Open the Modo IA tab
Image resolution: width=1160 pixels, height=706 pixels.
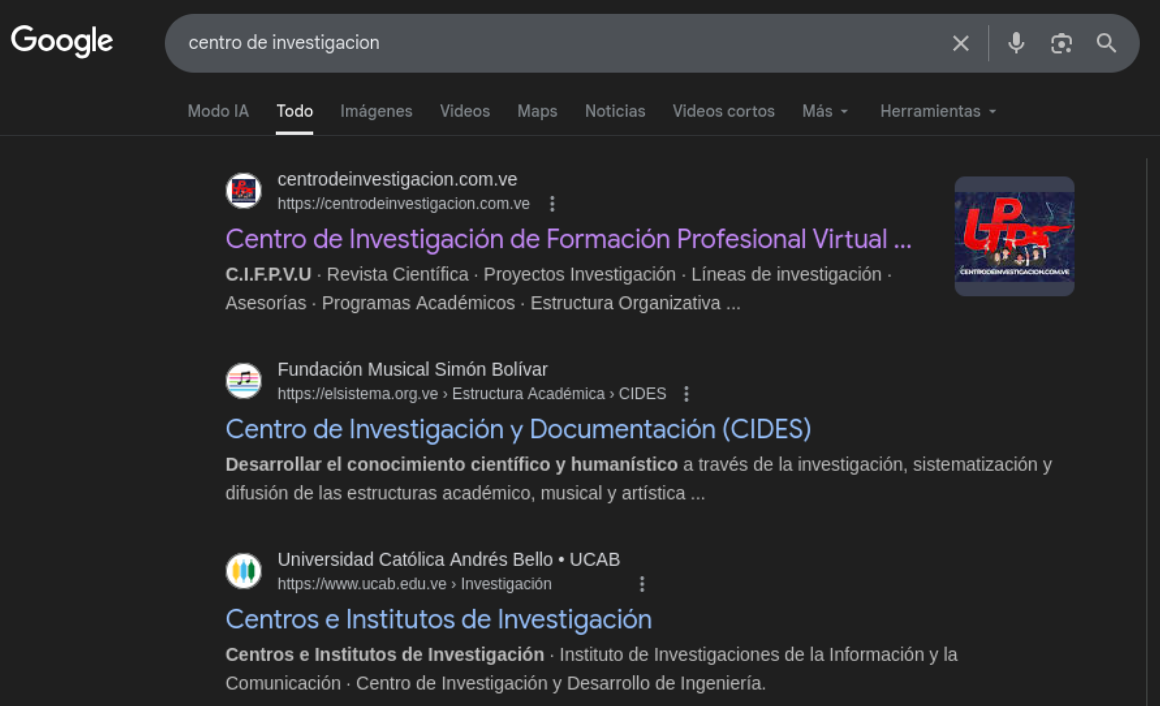click(218, 111)
